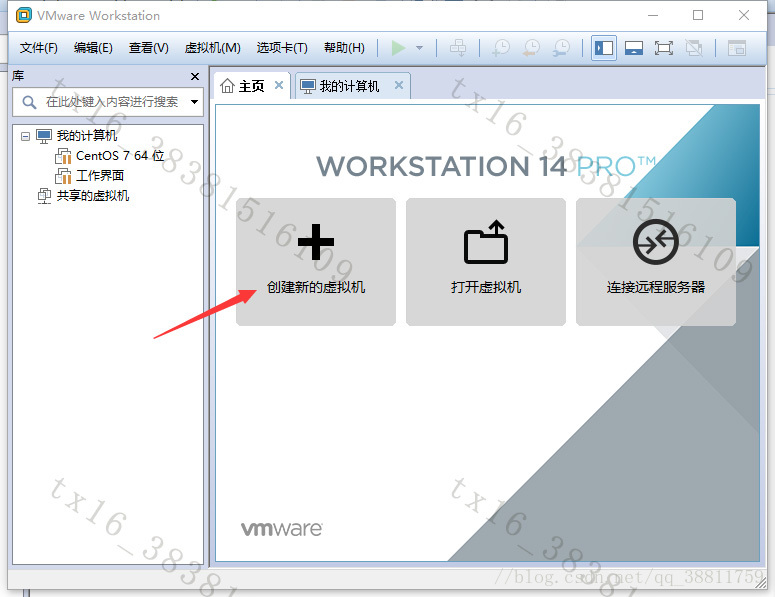Open the library search filter dropdown
Image resolution: width=775 pixels, height=597 pixels.
[x=195, y=102]
